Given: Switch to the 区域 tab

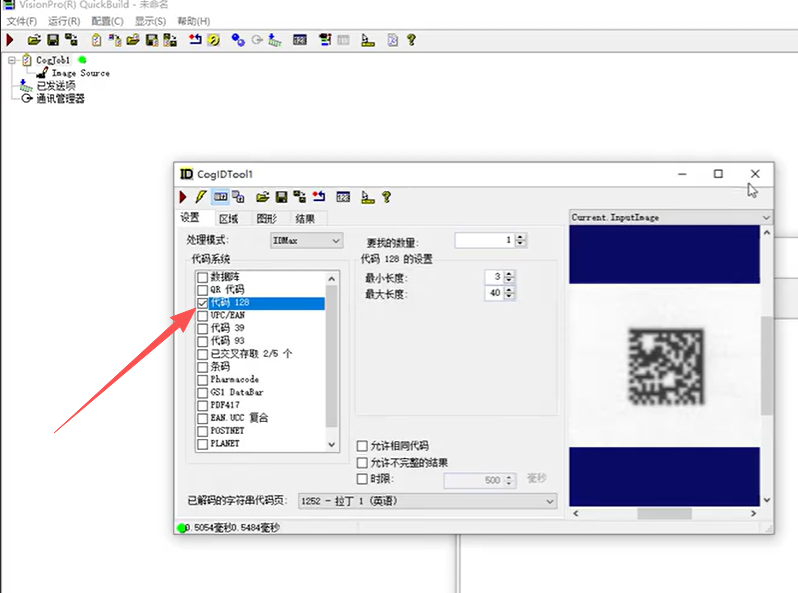Looking at the screenshot, I should coord(229,219).
